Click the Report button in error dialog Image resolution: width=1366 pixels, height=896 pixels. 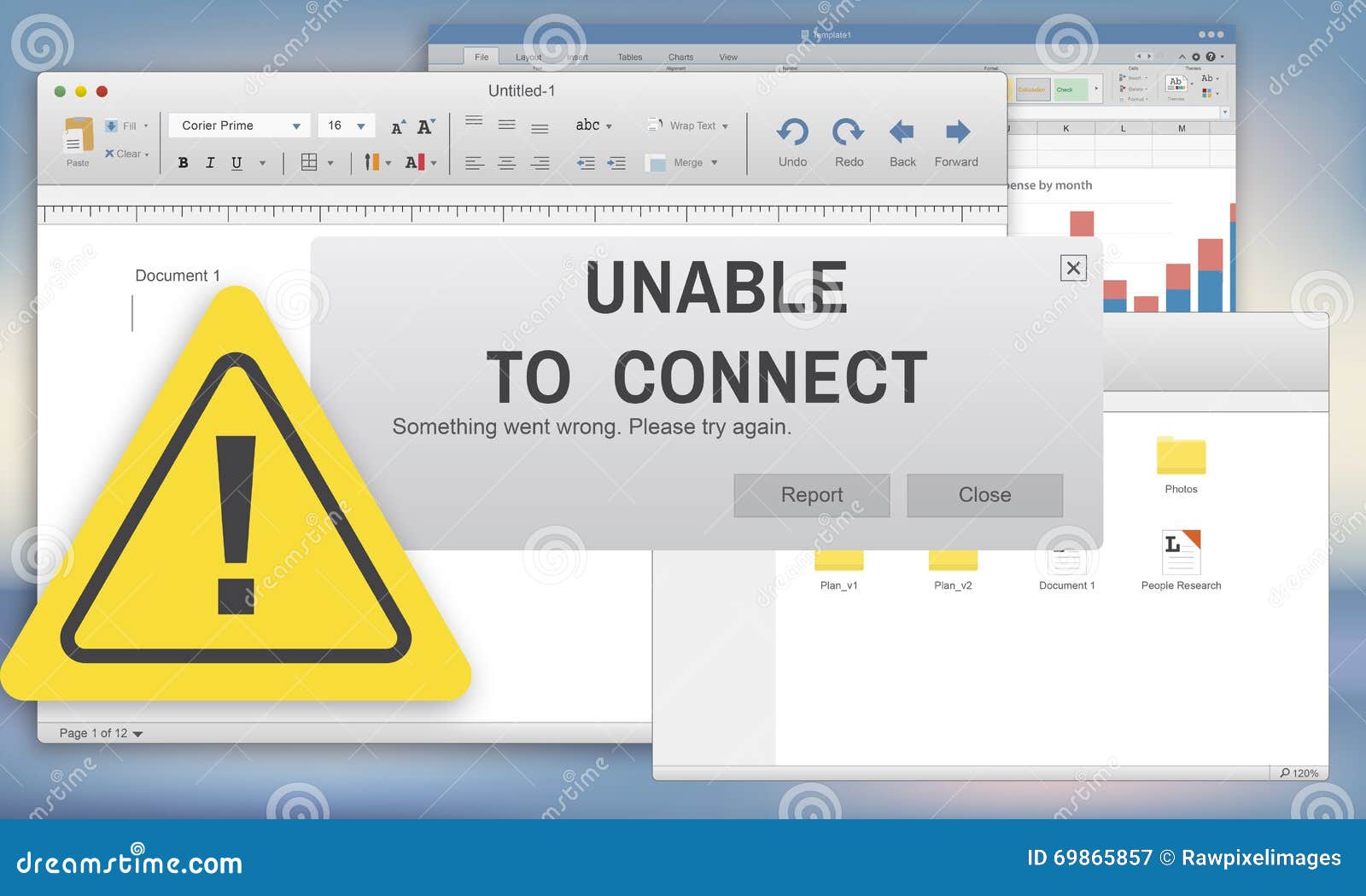(811, 495)
